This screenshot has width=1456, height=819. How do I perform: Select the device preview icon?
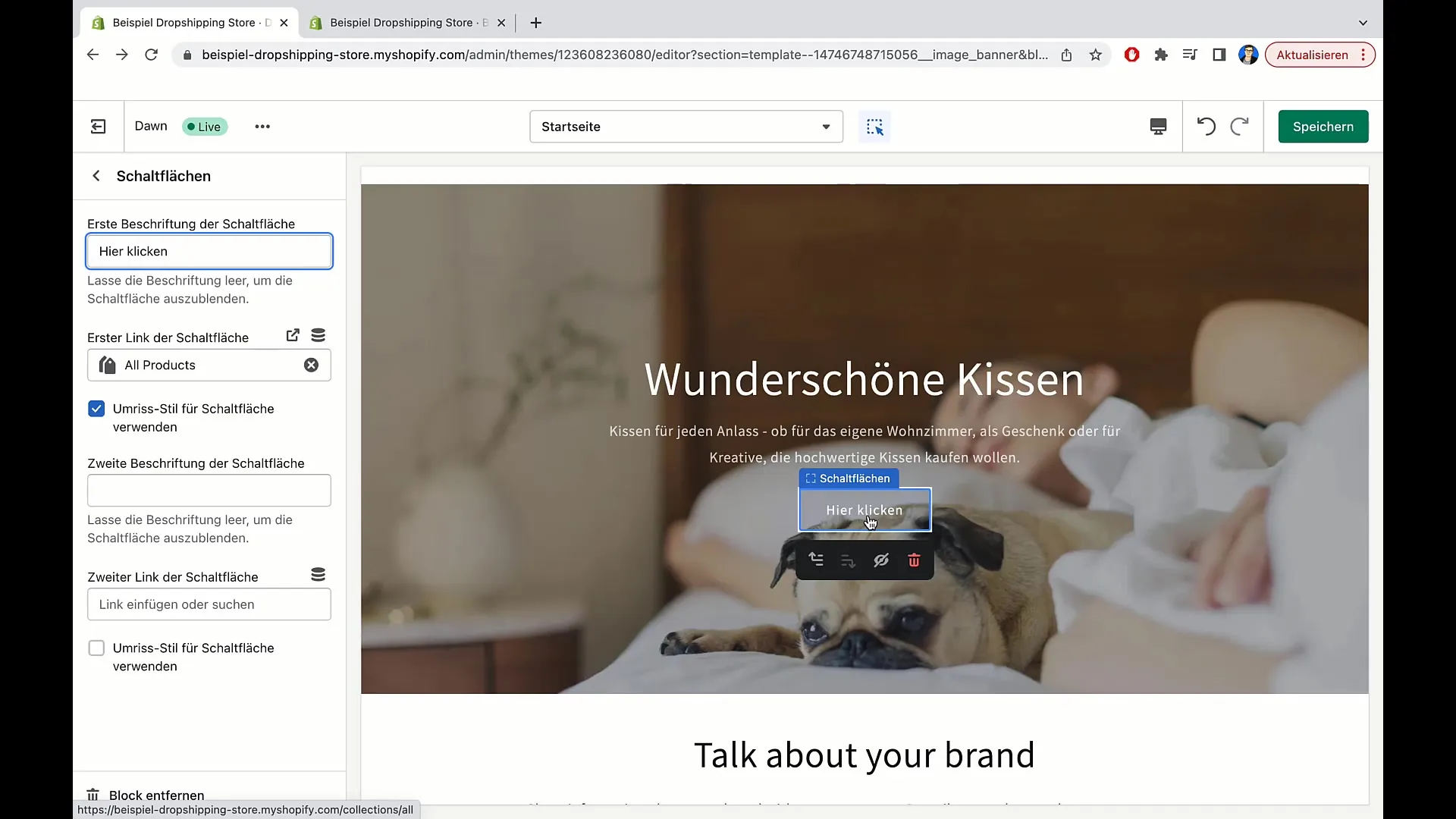(x=1158, y=126)
